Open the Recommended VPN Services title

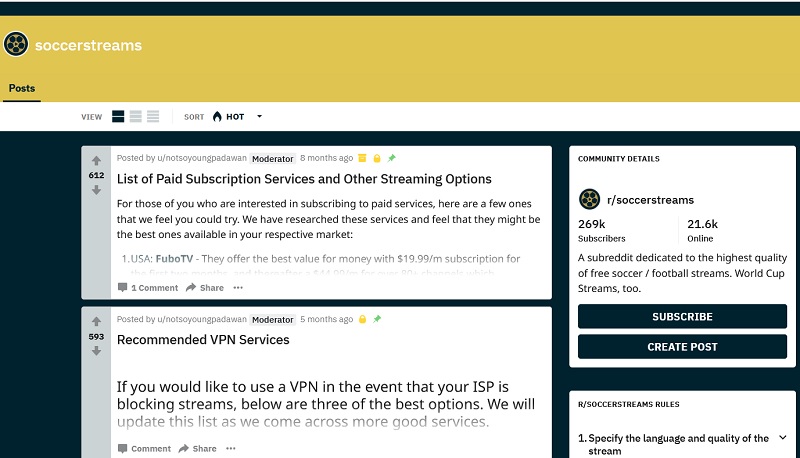click(x=203, y=340)
